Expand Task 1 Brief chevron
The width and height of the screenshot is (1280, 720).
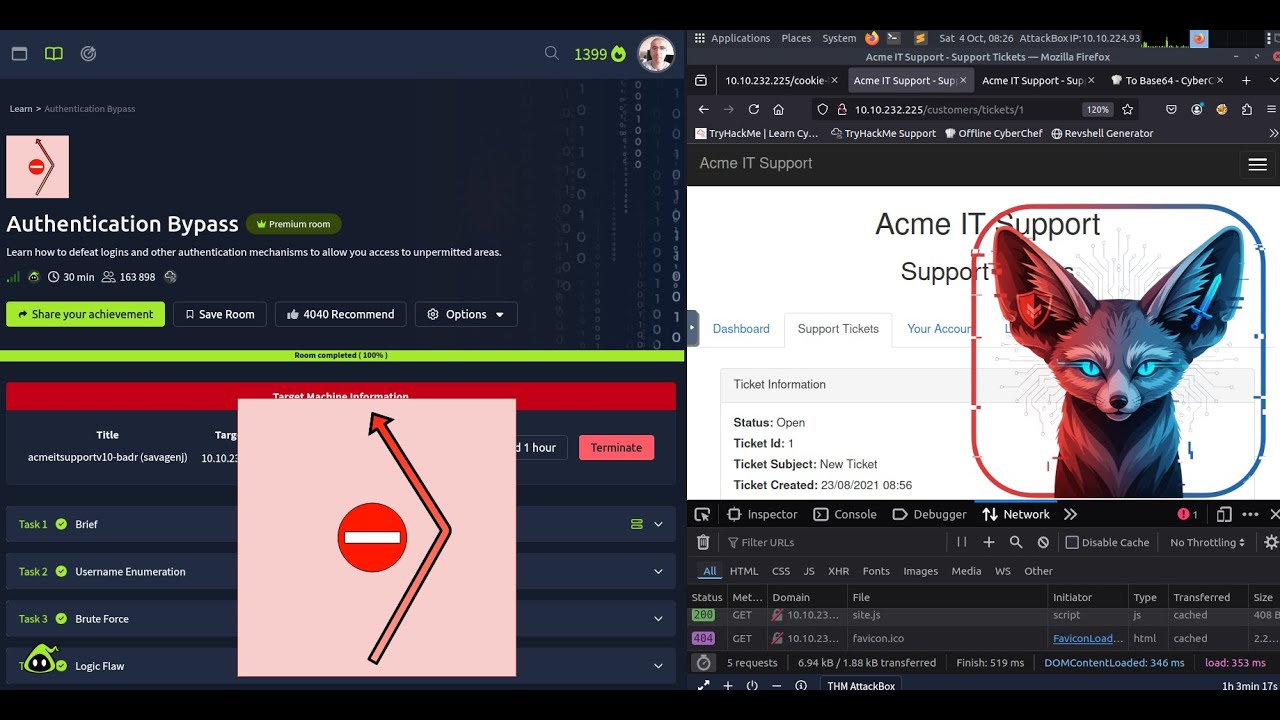coord(658,524)
